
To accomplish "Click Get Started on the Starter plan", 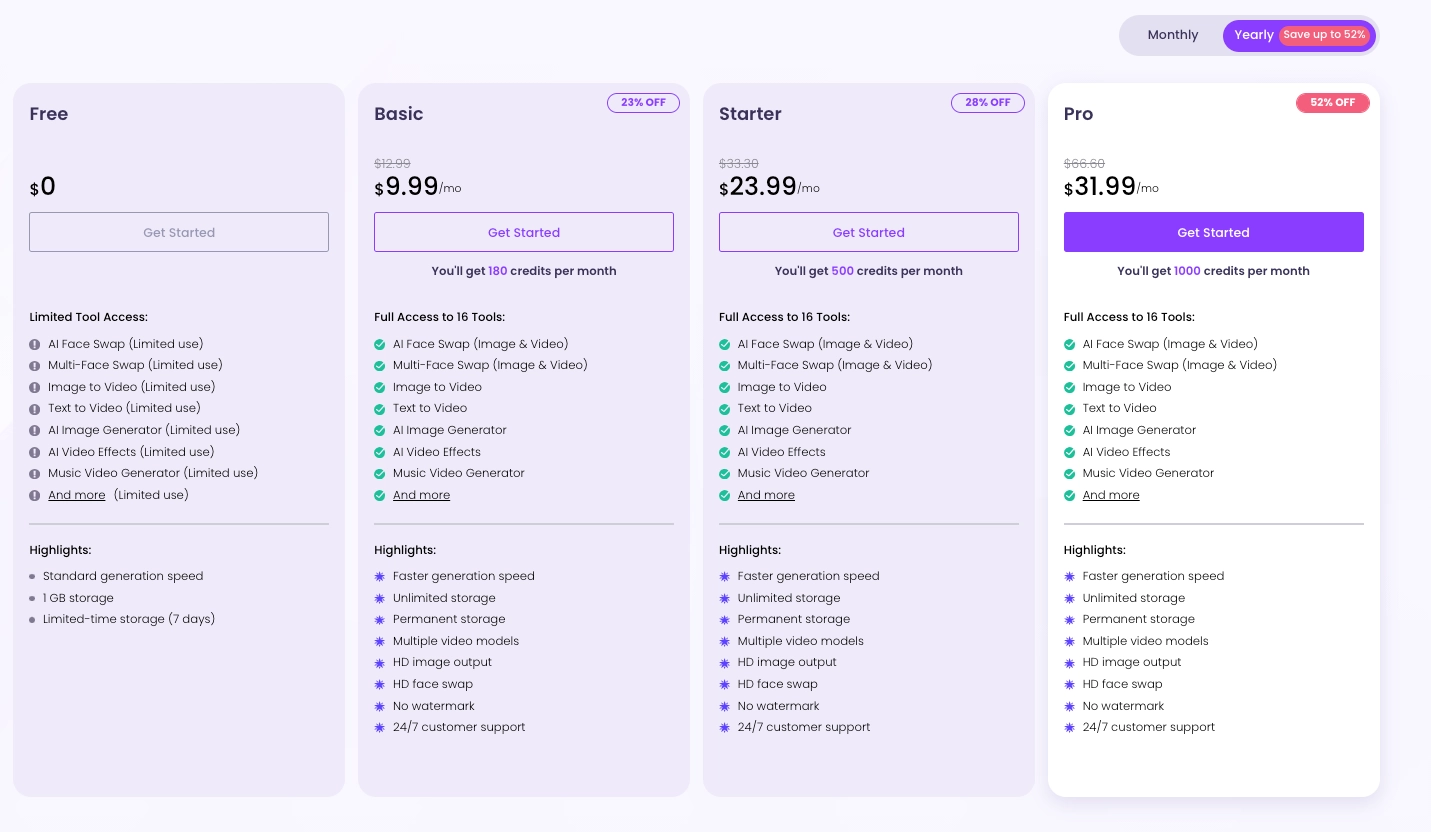I will (869, 232).
